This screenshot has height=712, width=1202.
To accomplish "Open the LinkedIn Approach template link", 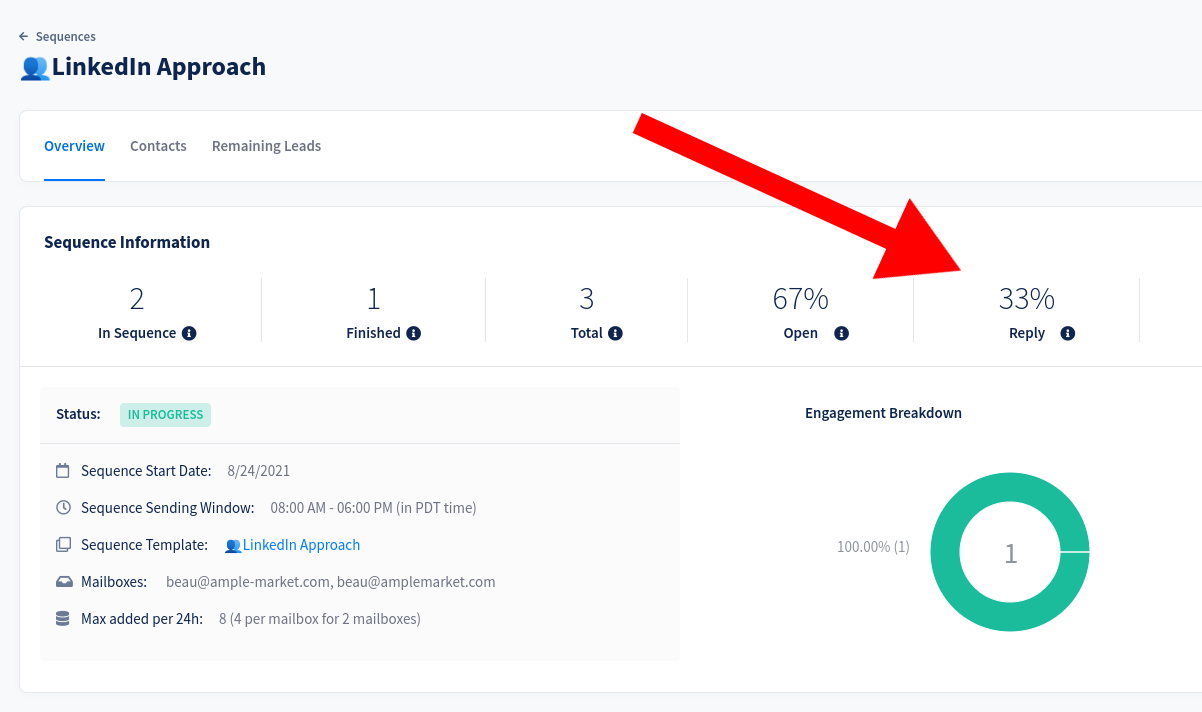I will click(301, 545).
